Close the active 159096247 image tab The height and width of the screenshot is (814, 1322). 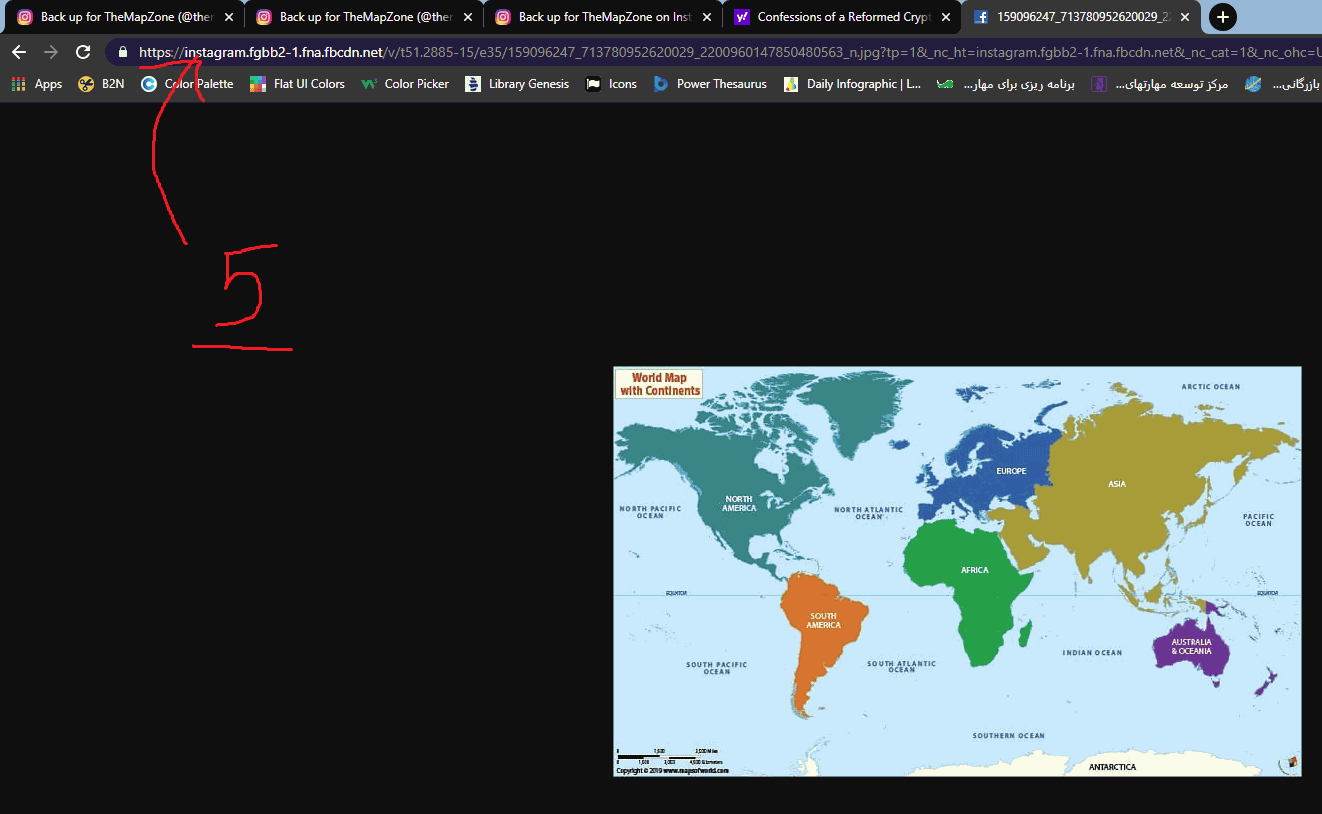[x=1185, y=17]
